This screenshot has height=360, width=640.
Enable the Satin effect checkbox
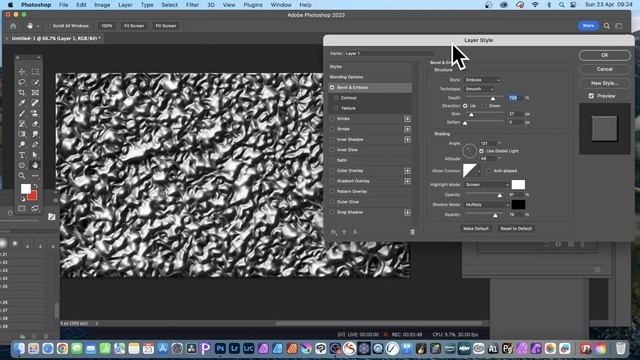point(332,160)
